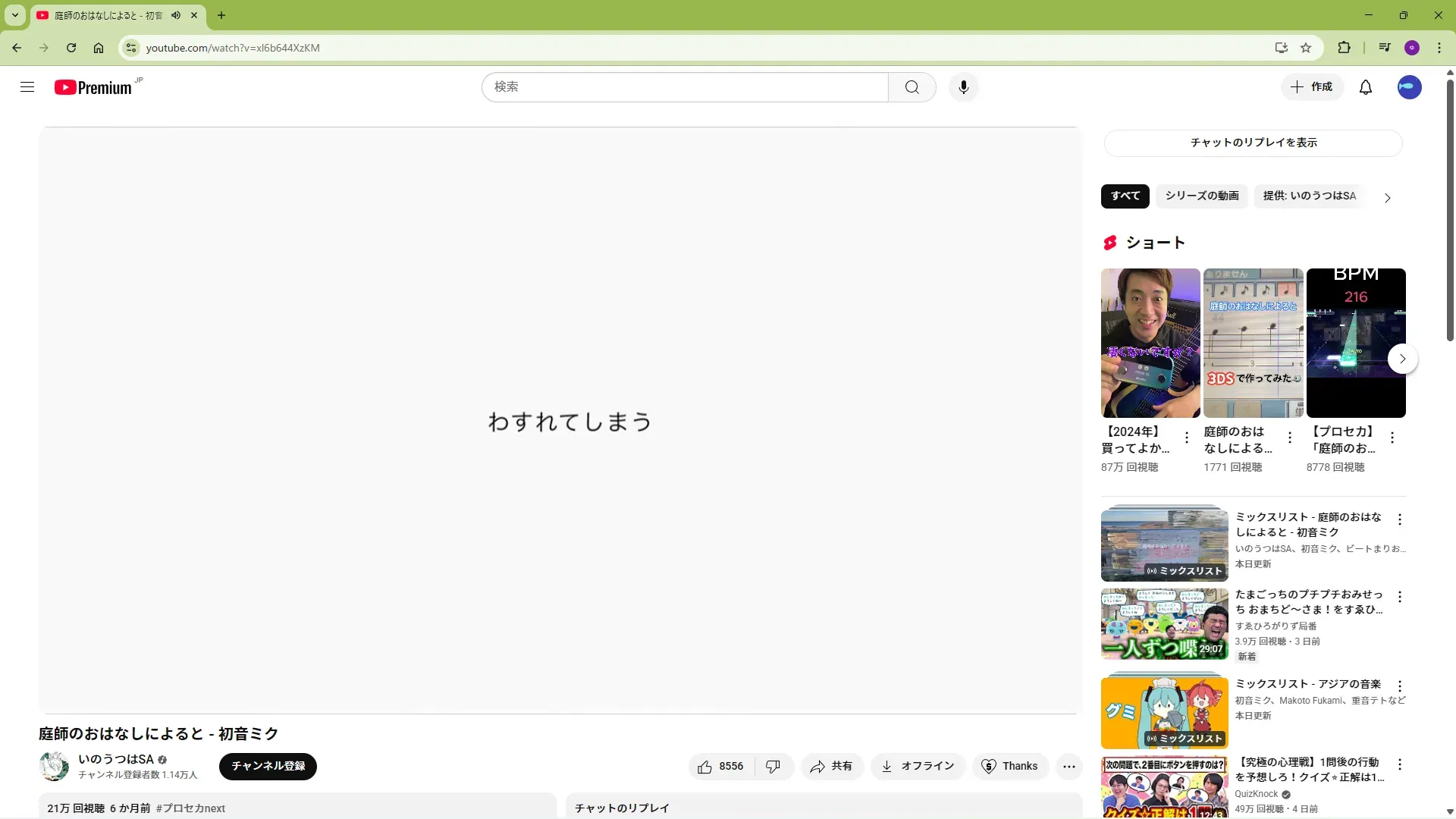The image size is (1456, 819).
Task: Click チャットのリプレイを表示 button
Action: coord(1253,143)
